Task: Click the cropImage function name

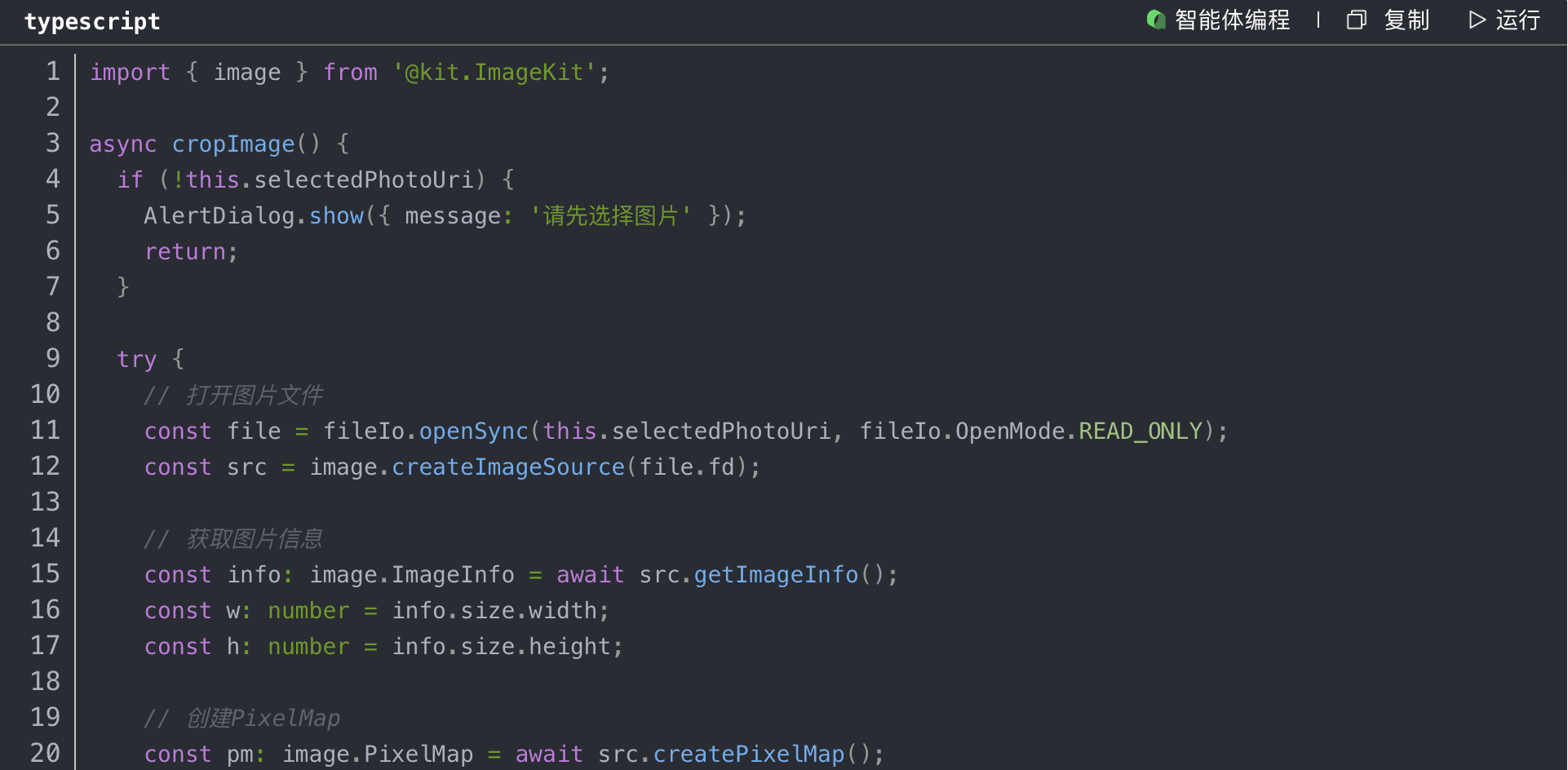Action: click(233, 144)
